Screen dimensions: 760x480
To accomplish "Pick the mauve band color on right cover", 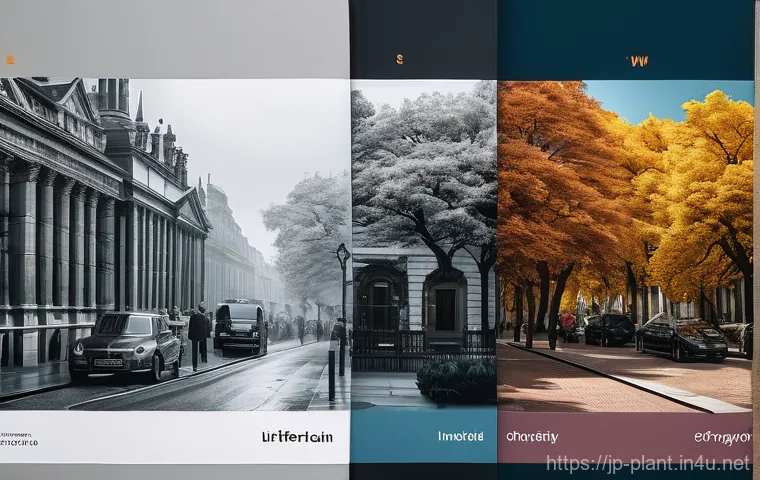I will (625, 436).
